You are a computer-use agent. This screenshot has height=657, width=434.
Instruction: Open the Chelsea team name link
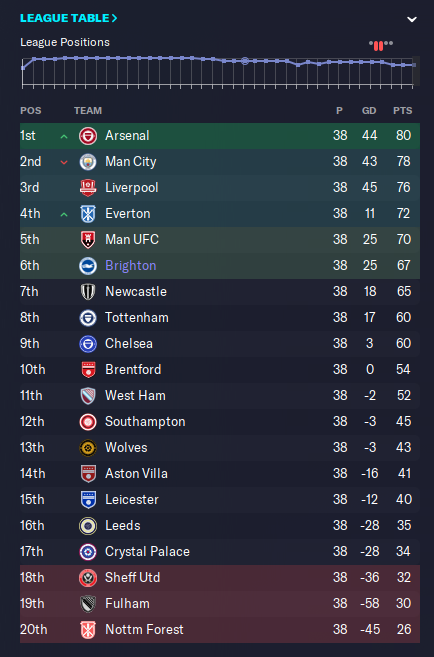(x=129, y=344)
